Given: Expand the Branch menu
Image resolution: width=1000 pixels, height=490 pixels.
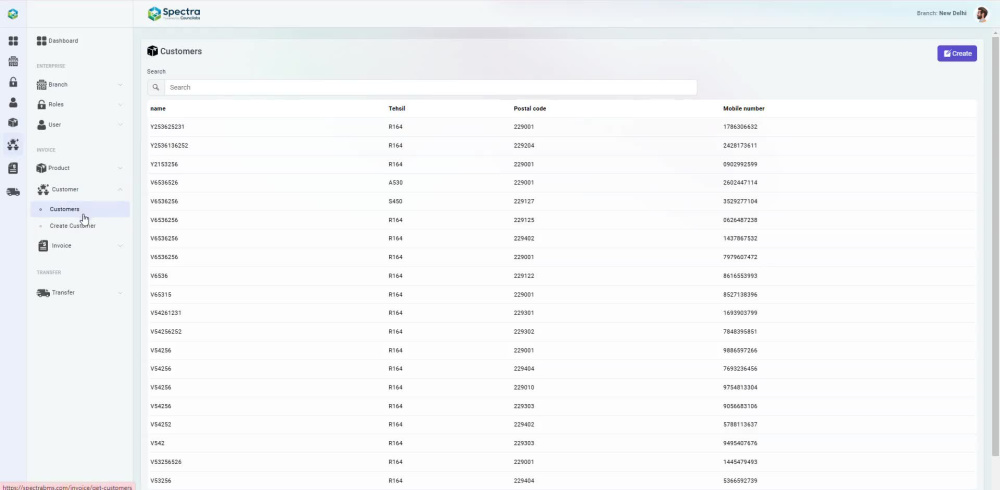Looking at the screenshot, I should click(80, 85).
